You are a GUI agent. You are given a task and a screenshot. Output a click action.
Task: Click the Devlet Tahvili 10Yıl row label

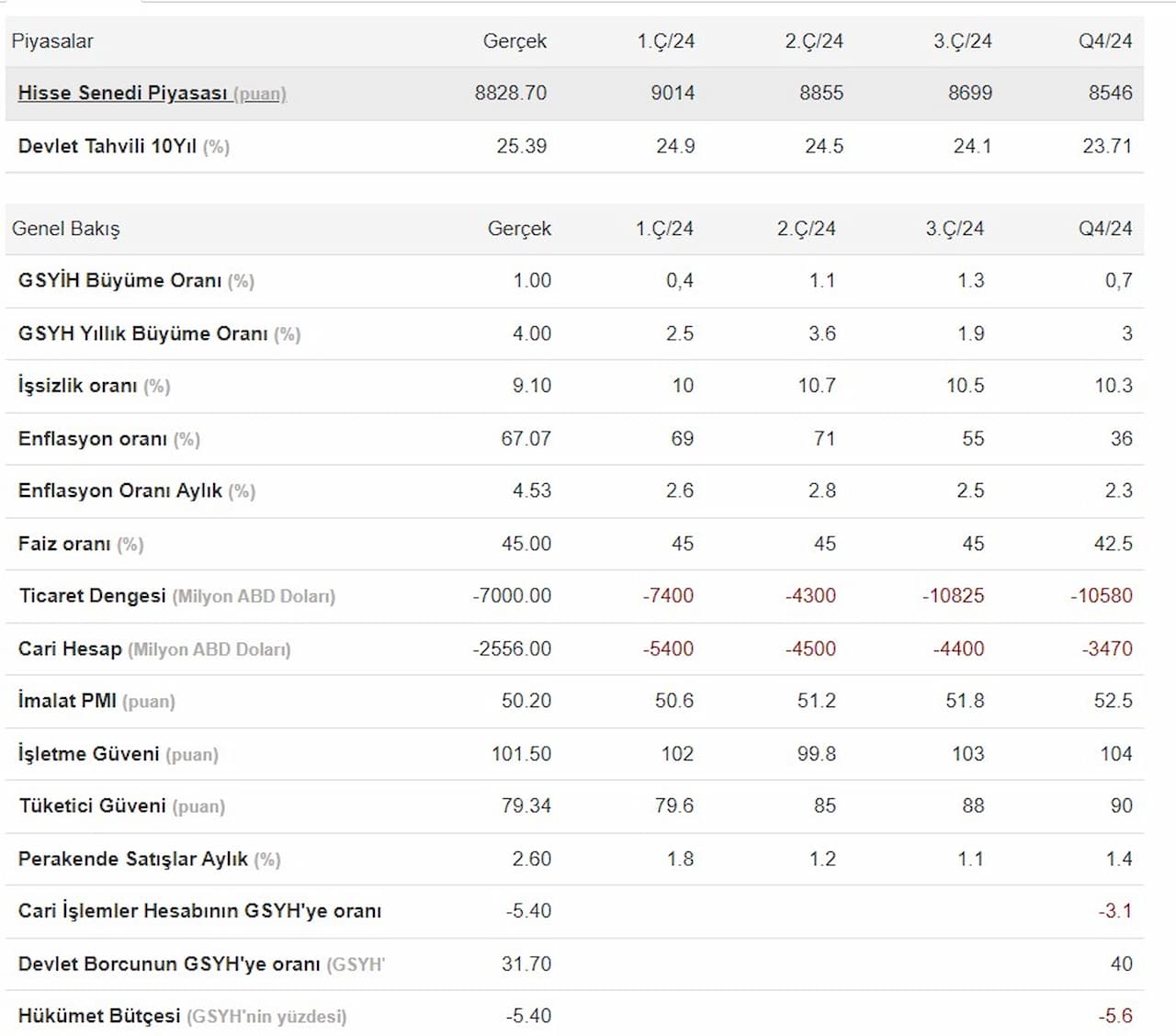coord(107,146)
